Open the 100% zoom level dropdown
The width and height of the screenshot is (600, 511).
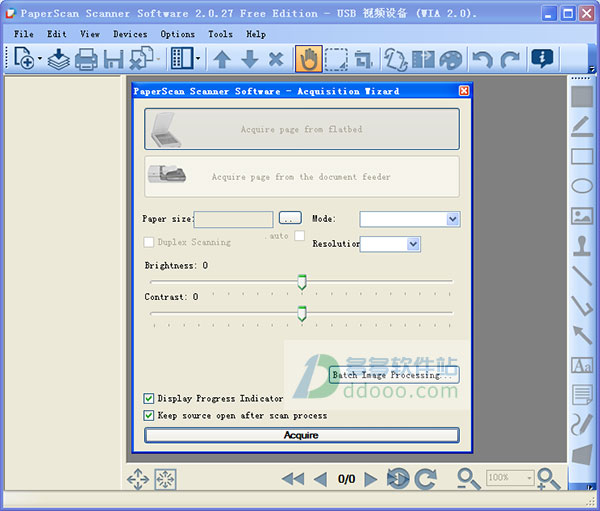tap(529, 478)
